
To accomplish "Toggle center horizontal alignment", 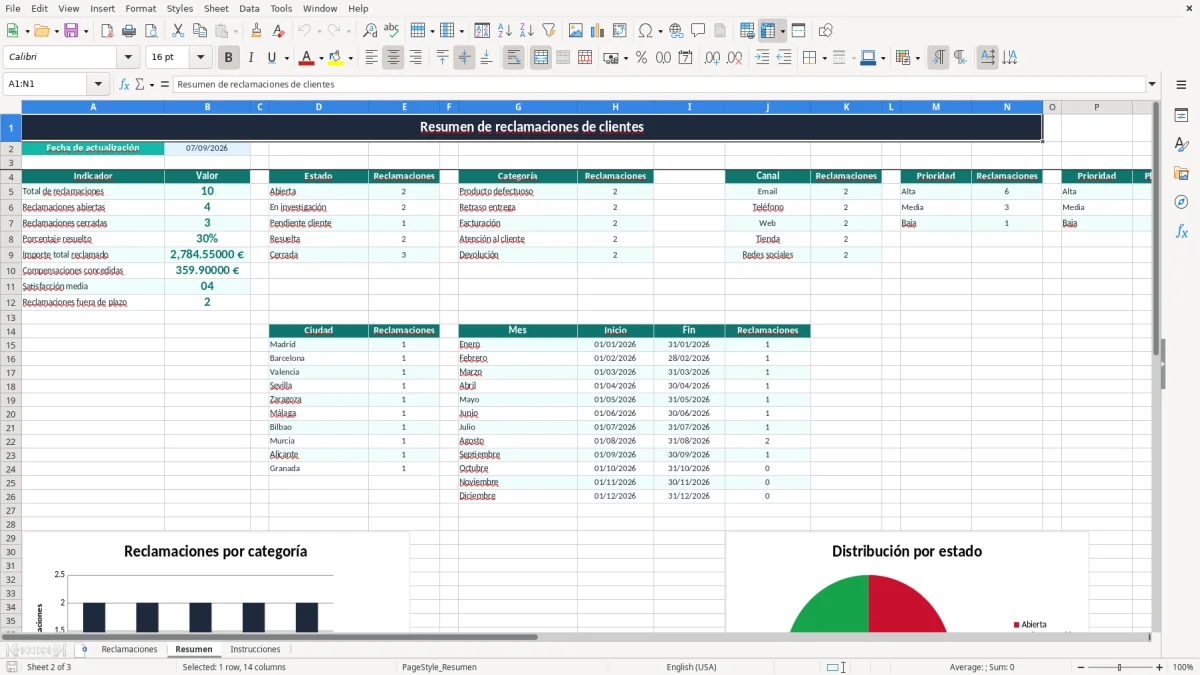I will 393,58.
